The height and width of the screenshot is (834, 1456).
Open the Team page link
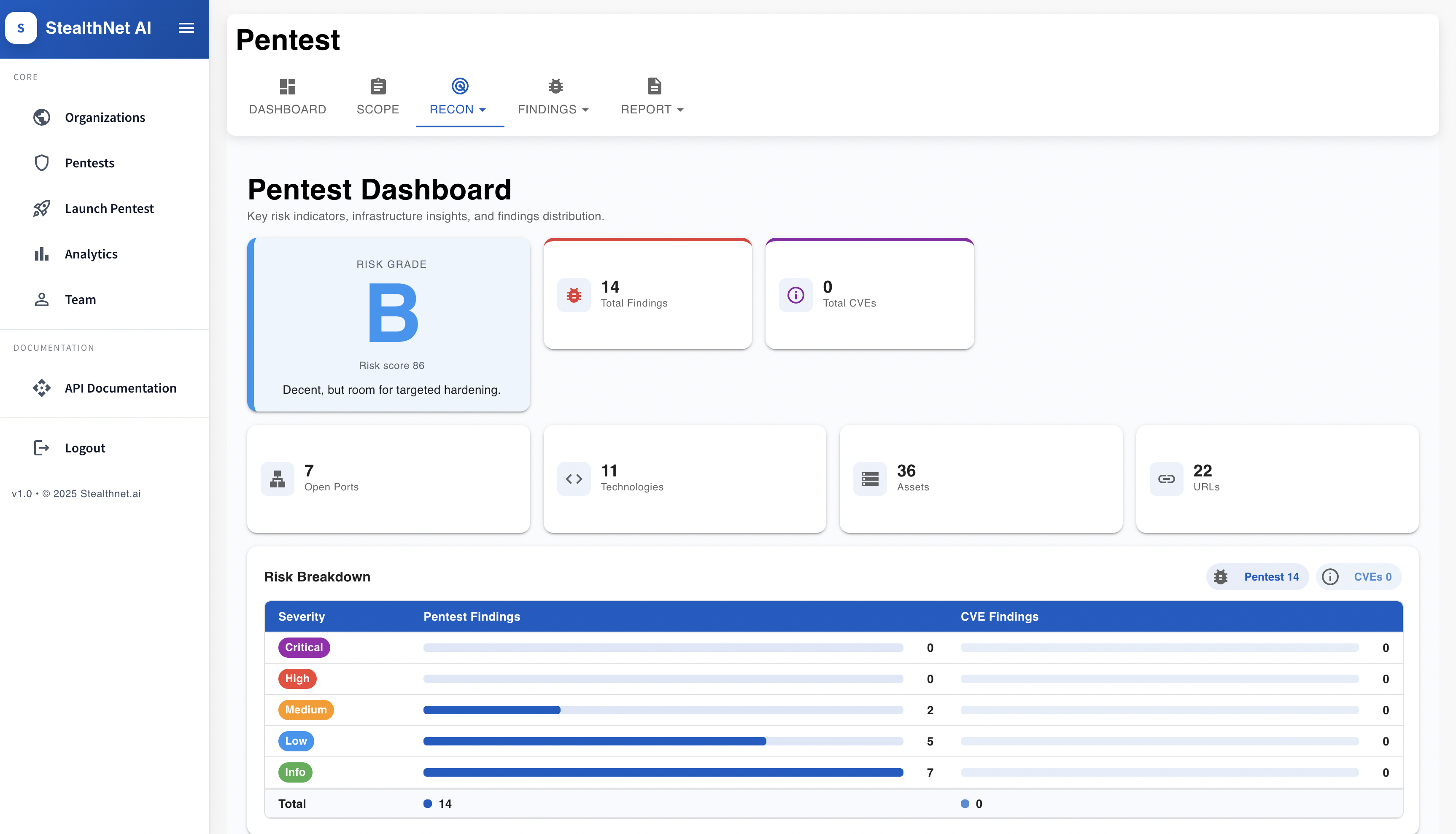[80, 300]
